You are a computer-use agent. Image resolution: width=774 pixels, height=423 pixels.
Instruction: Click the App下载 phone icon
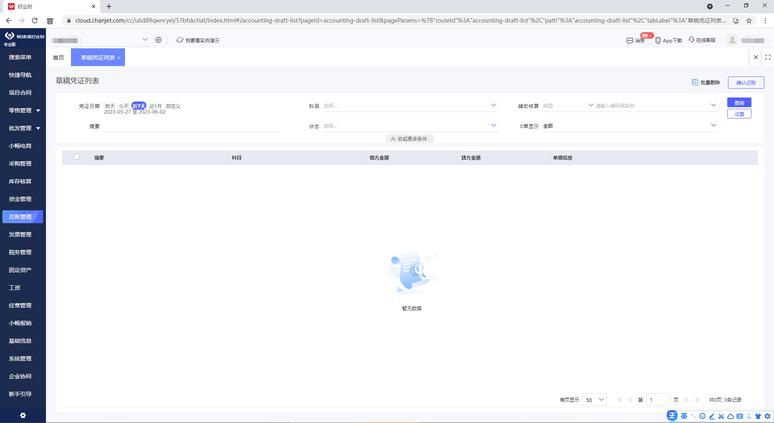tap(658, 40)
